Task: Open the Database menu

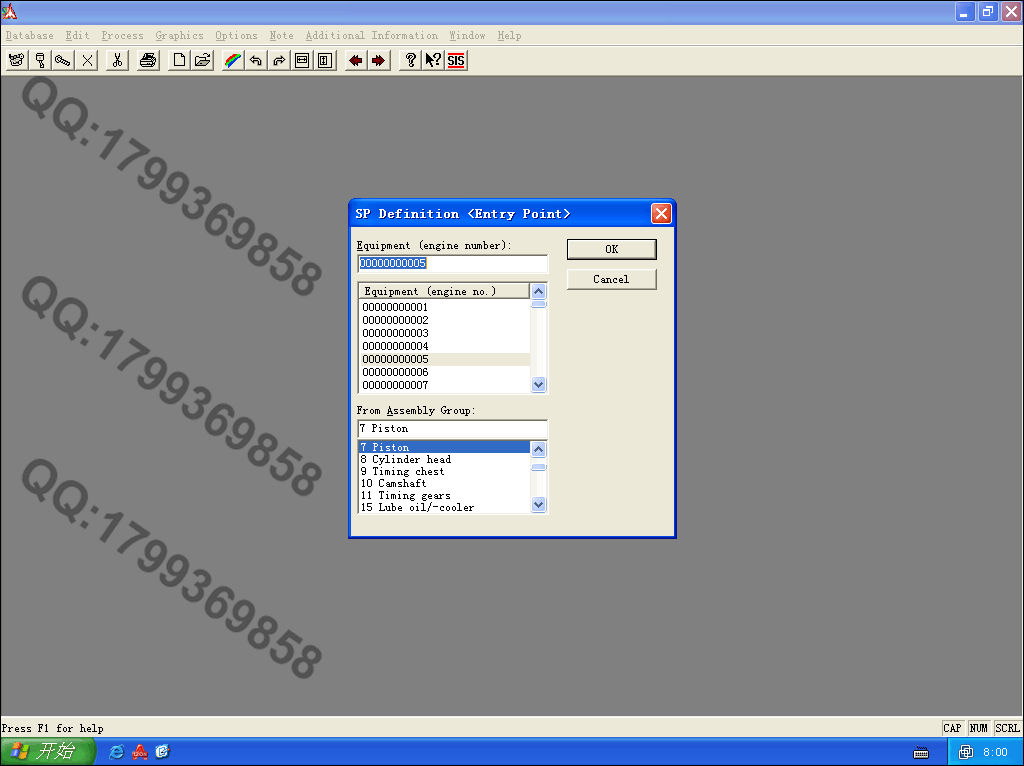Action: pyautogui.click(x=29, y=35)
